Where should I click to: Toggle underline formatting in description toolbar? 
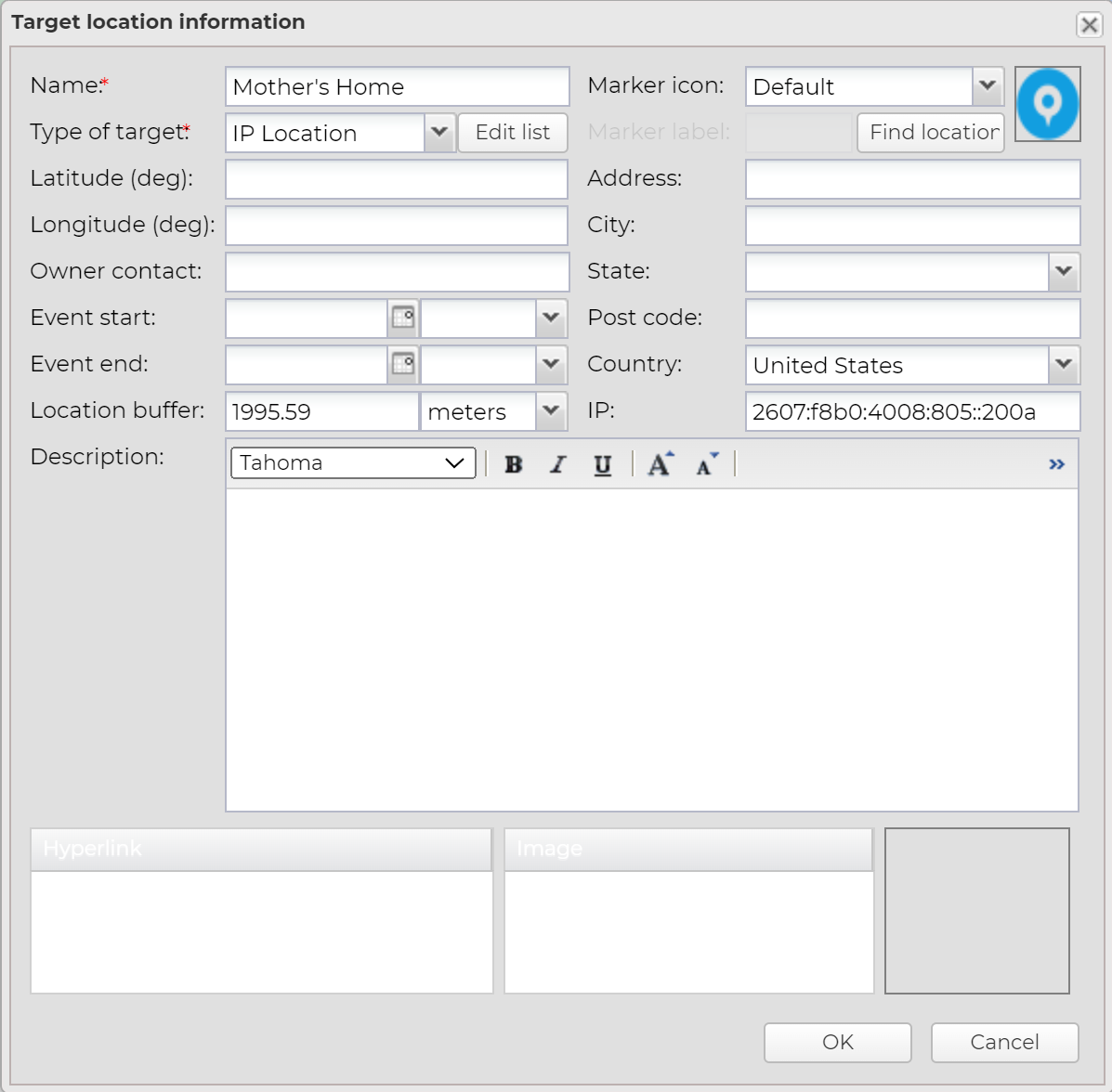[x=602, y=464]
